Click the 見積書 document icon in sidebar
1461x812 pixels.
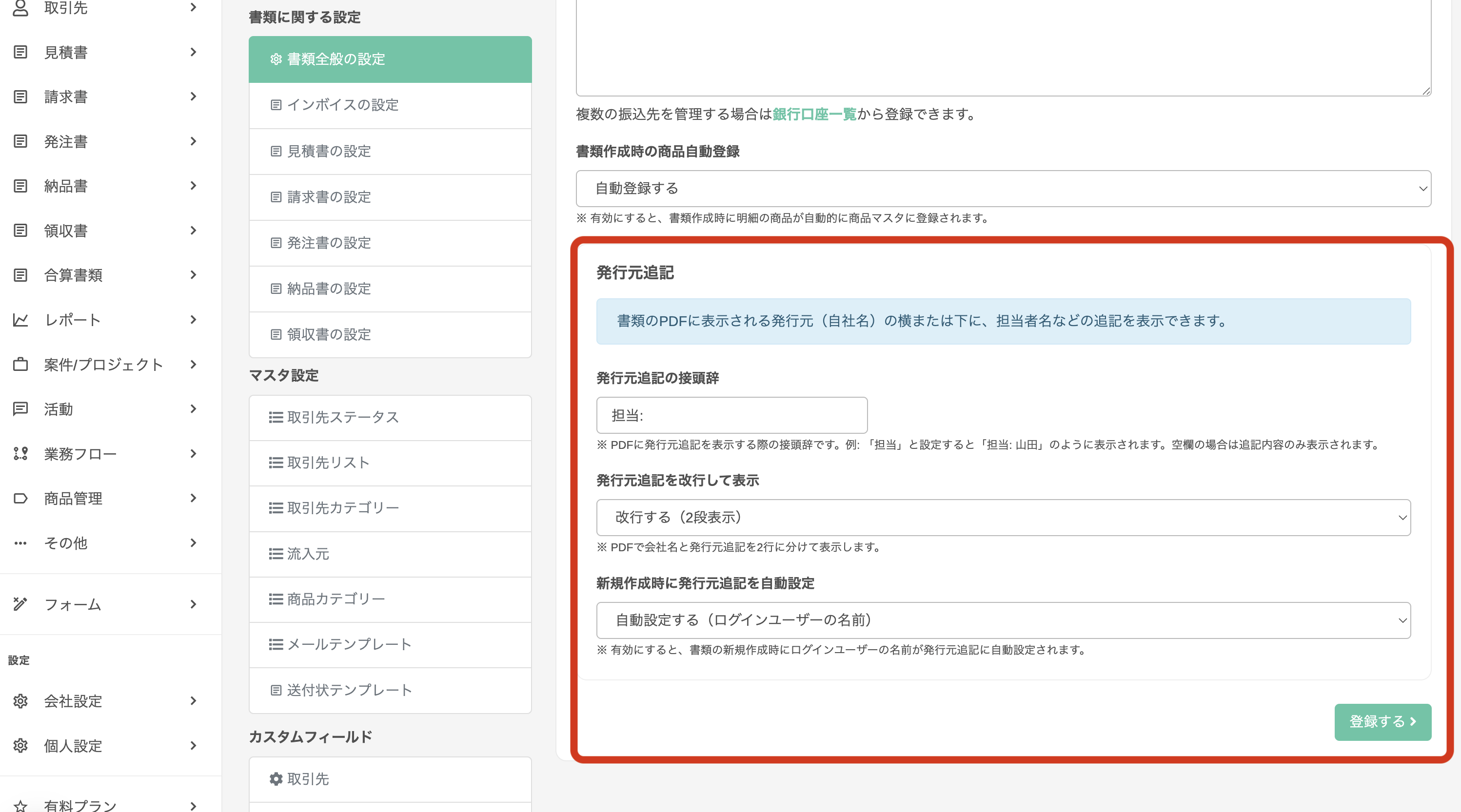[x=20, y=52]
